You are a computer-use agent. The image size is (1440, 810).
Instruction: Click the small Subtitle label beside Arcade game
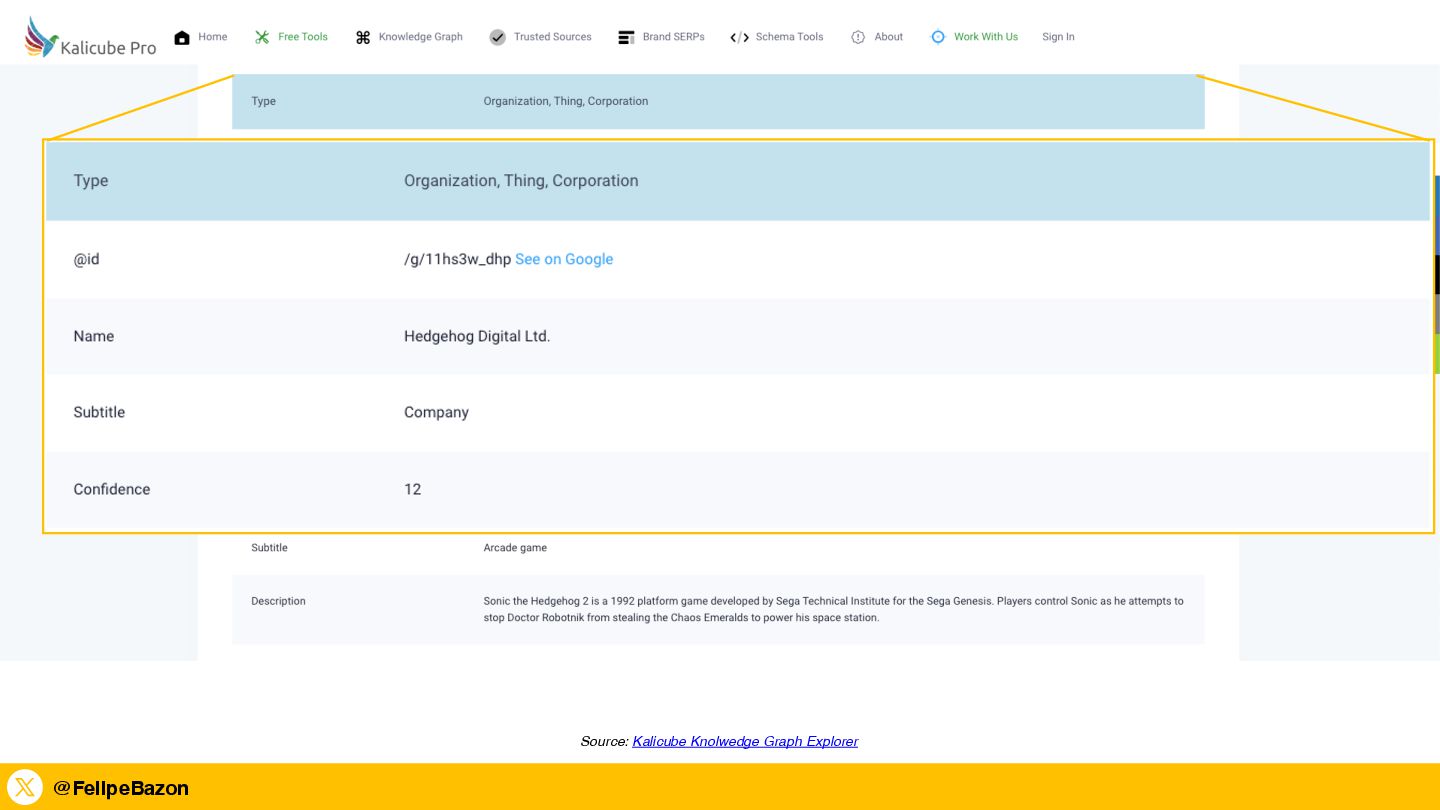coord(269,548)
